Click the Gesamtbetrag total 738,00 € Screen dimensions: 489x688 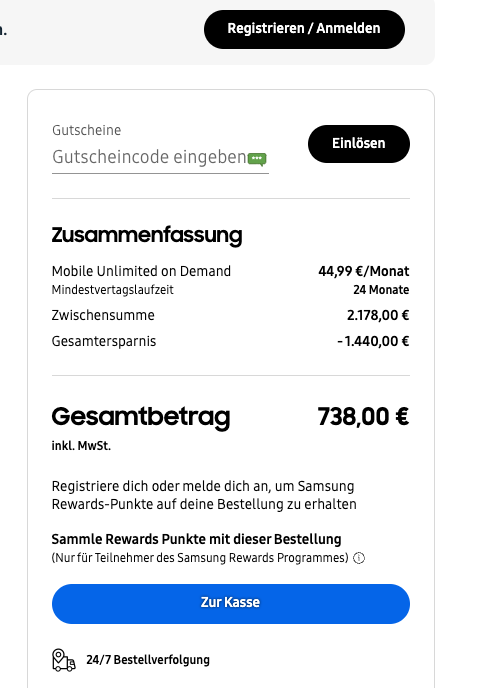(363, 416)
